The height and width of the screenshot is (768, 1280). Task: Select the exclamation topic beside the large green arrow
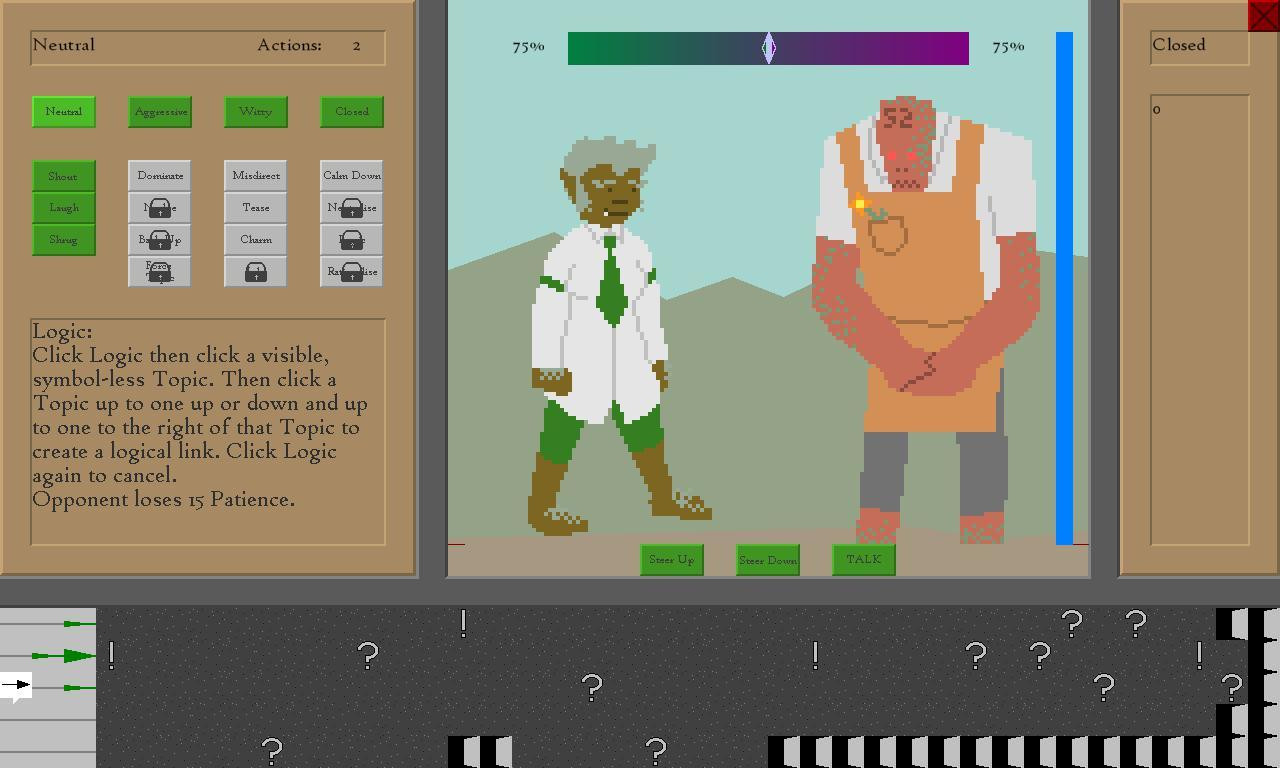(x=112, y=656)
